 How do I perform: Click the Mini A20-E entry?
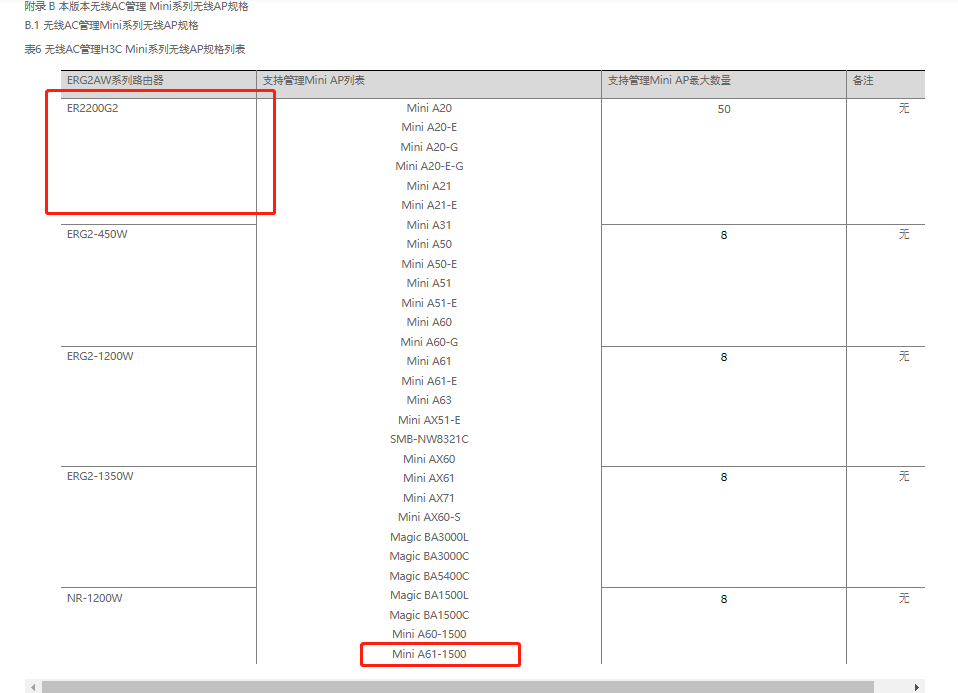(429, 127)
